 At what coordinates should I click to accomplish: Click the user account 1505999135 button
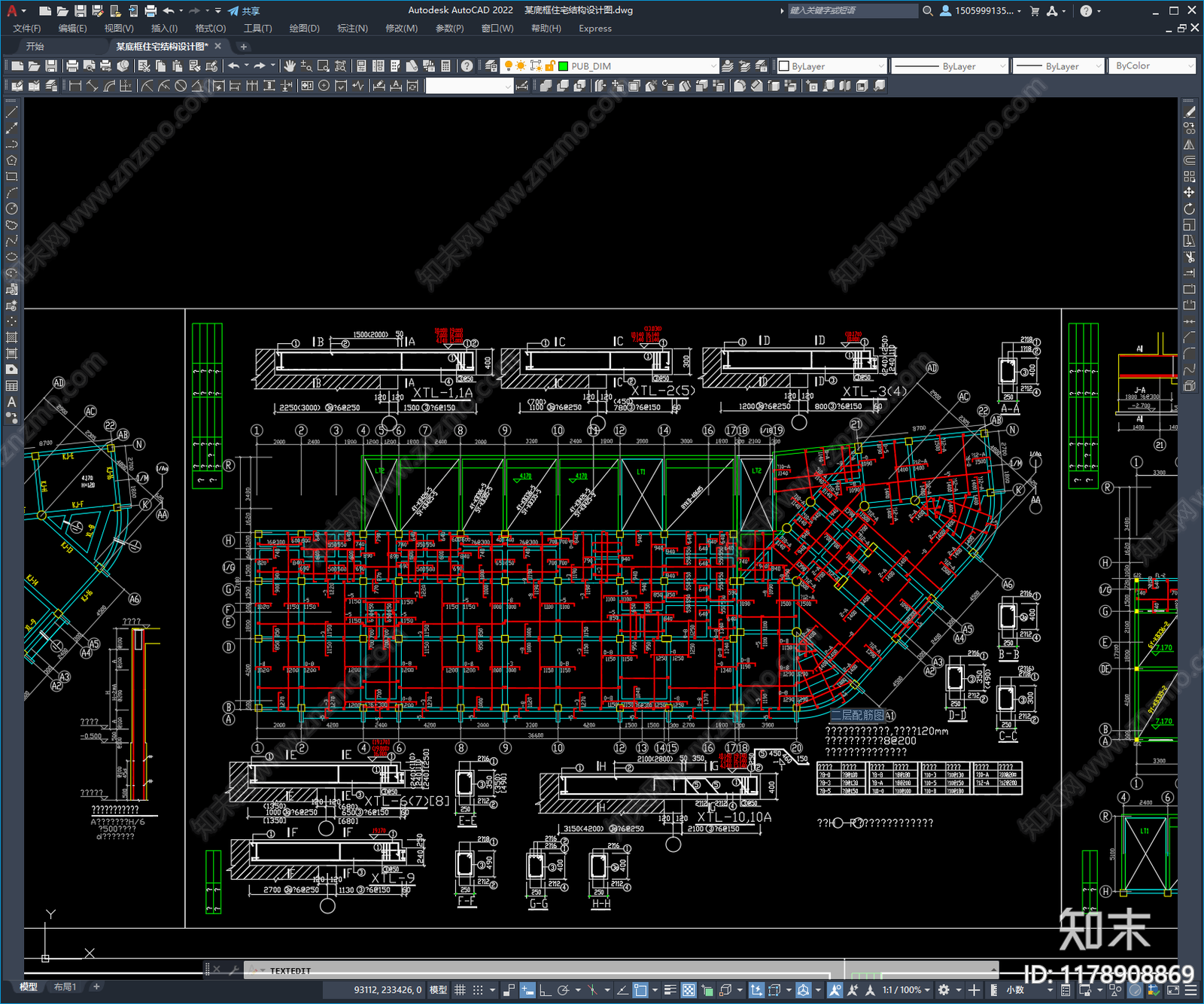coord(981,11)
